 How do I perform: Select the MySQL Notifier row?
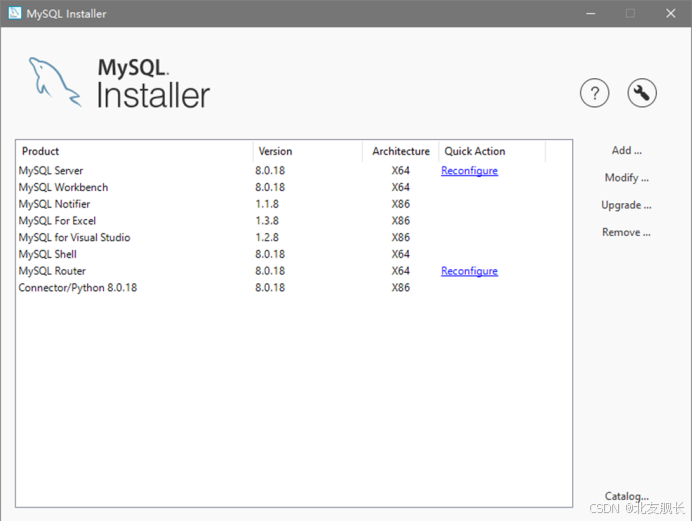pyautogui.click(x=294, y=204)
